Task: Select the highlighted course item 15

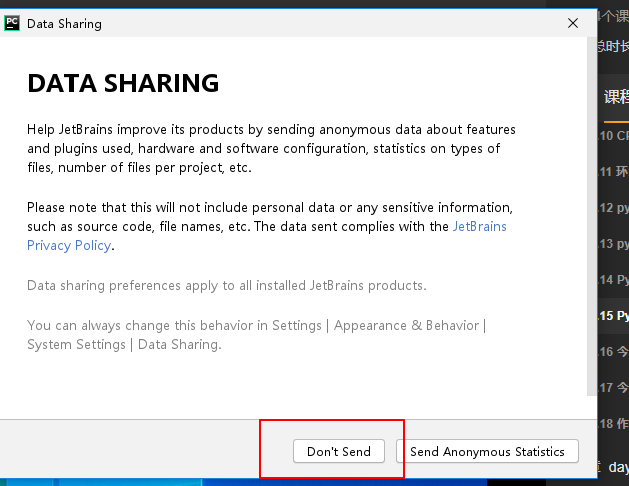Action: [x=614, y=315]
